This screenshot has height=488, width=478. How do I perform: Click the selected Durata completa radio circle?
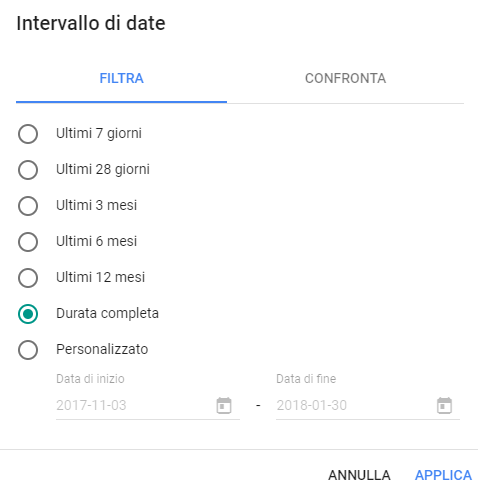[28, 314]
